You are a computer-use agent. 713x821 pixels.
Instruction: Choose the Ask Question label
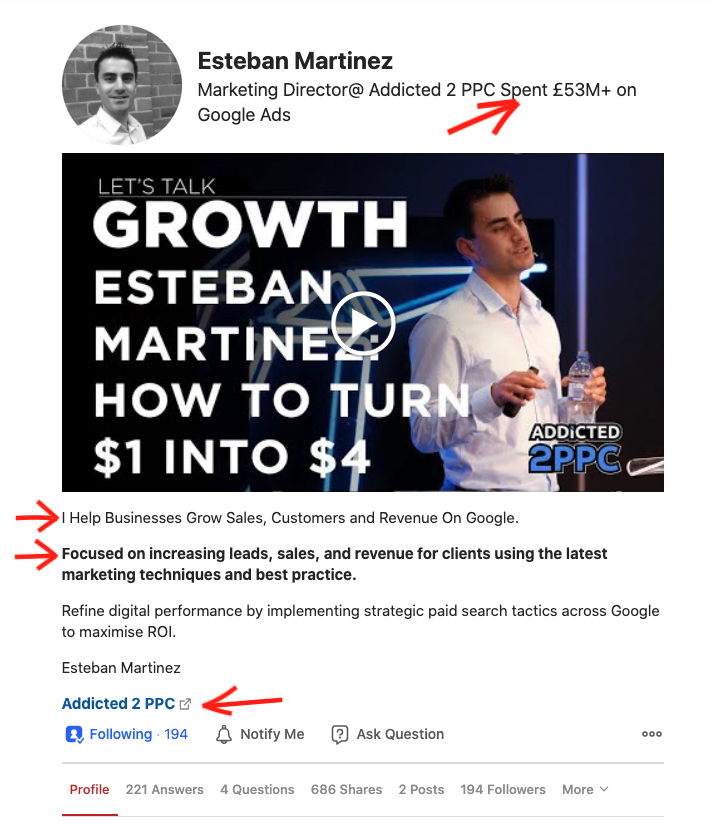point(400,734)
